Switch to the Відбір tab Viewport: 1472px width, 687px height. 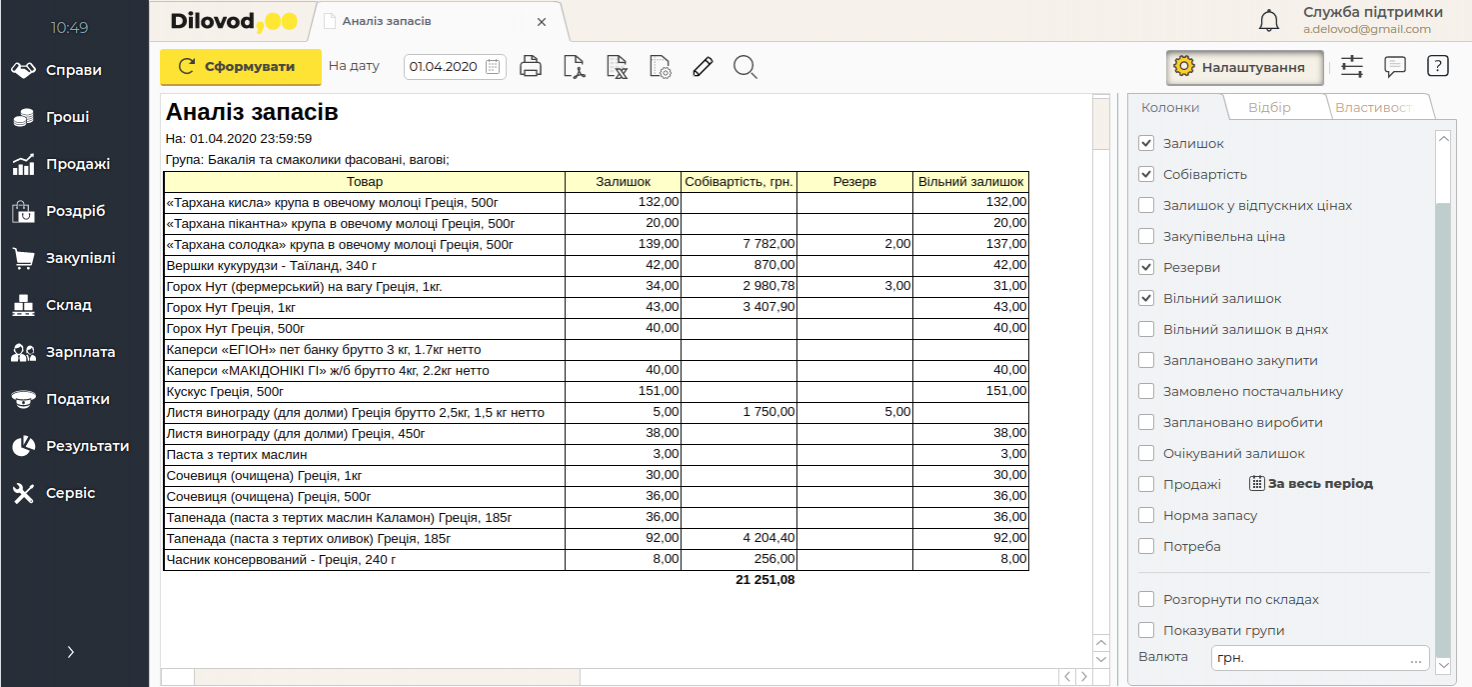[x=1269, y=107]
